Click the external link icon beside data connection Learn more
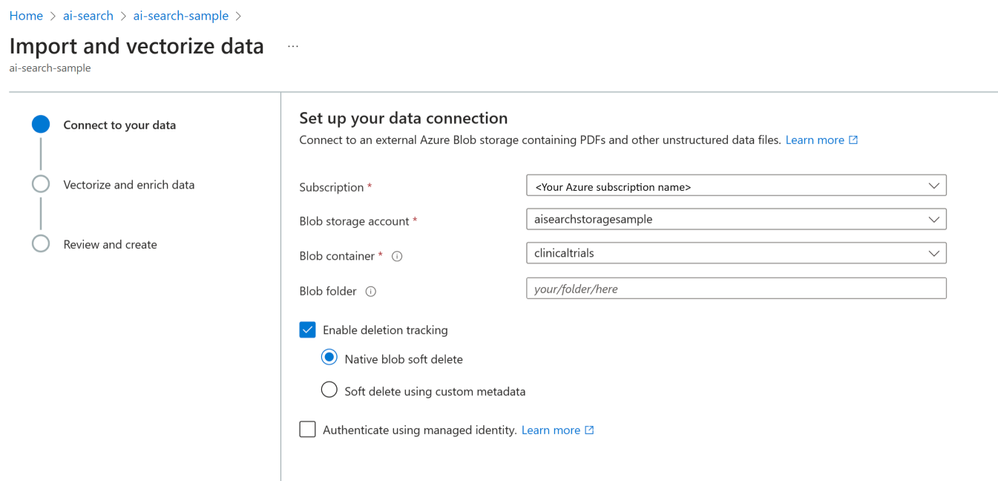The width and height of the screenshot is (998, 481). tap(853, 140)
